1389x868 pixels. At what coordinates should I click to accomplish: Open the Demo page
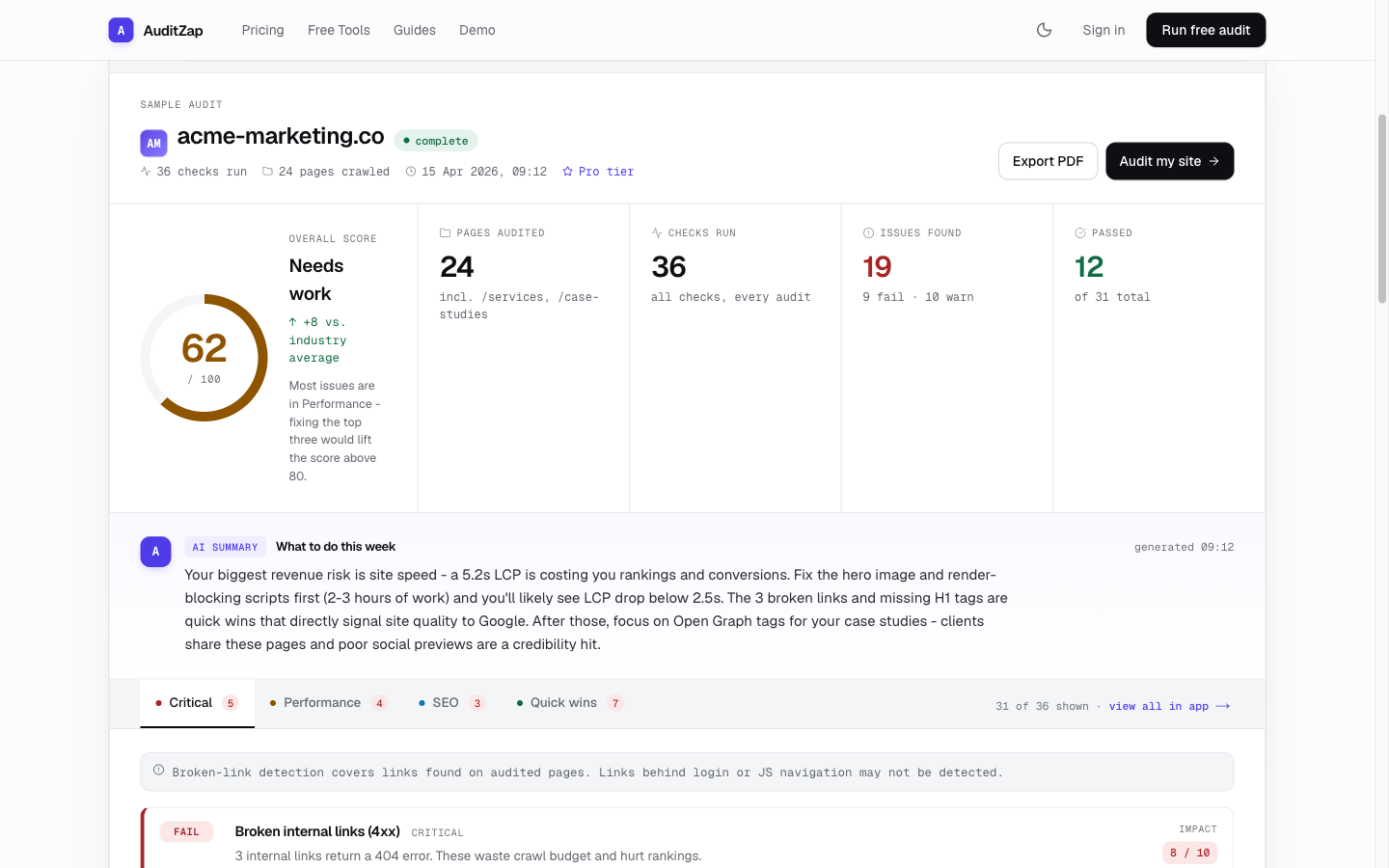pyautogui.click(x=477, y=30)
